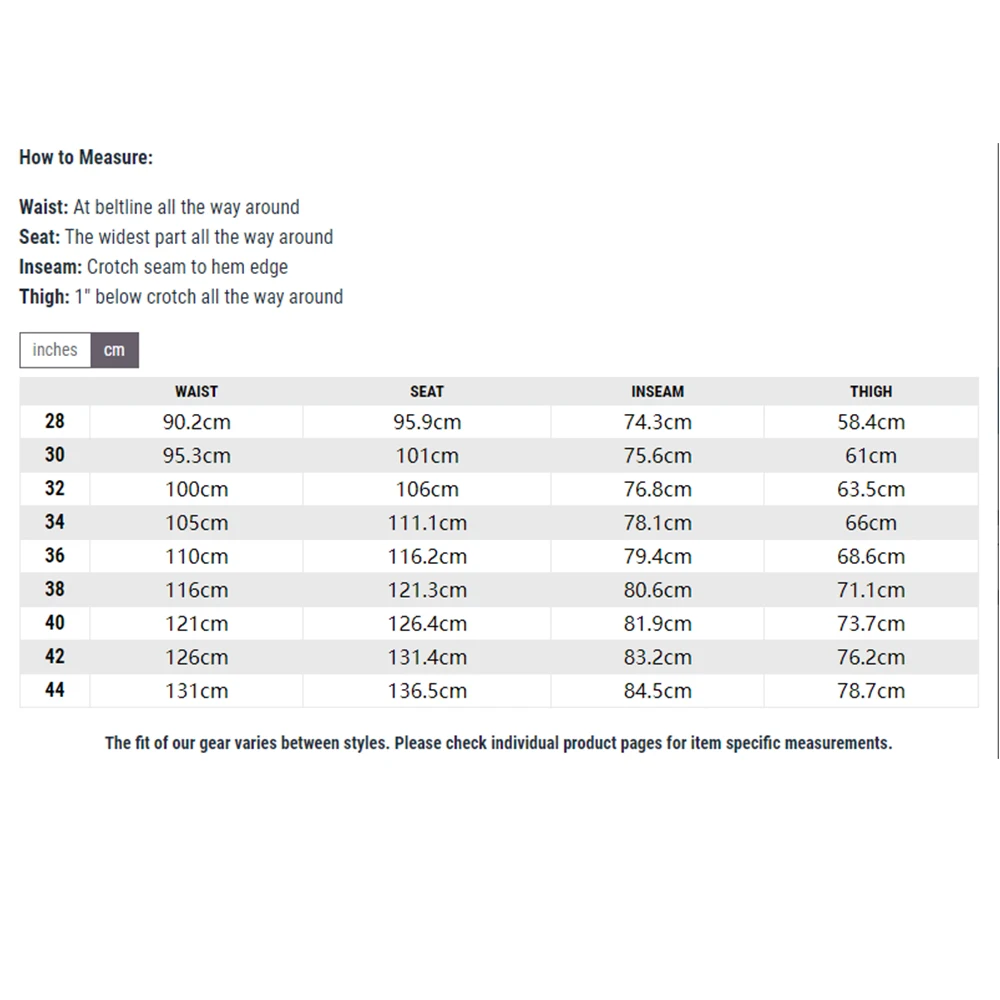Select the size 36 row label
This screenshot has width=1000, height=1000.
(x=55, y=555)
